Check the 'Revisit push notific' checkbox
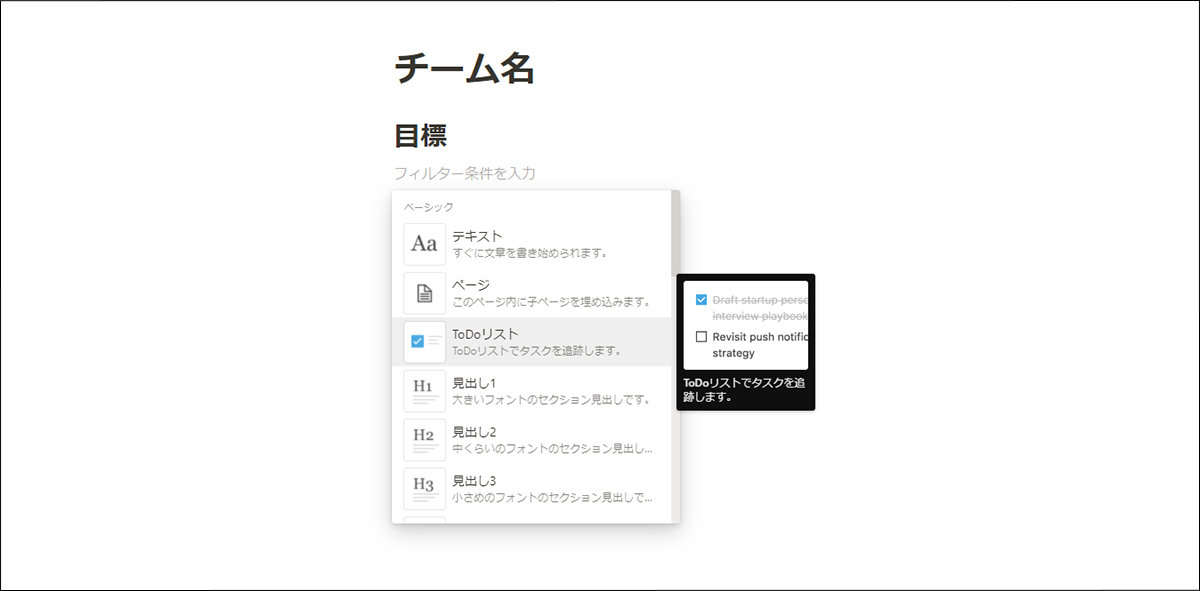This screenshot has height=591, width=1200. (701, 337)
